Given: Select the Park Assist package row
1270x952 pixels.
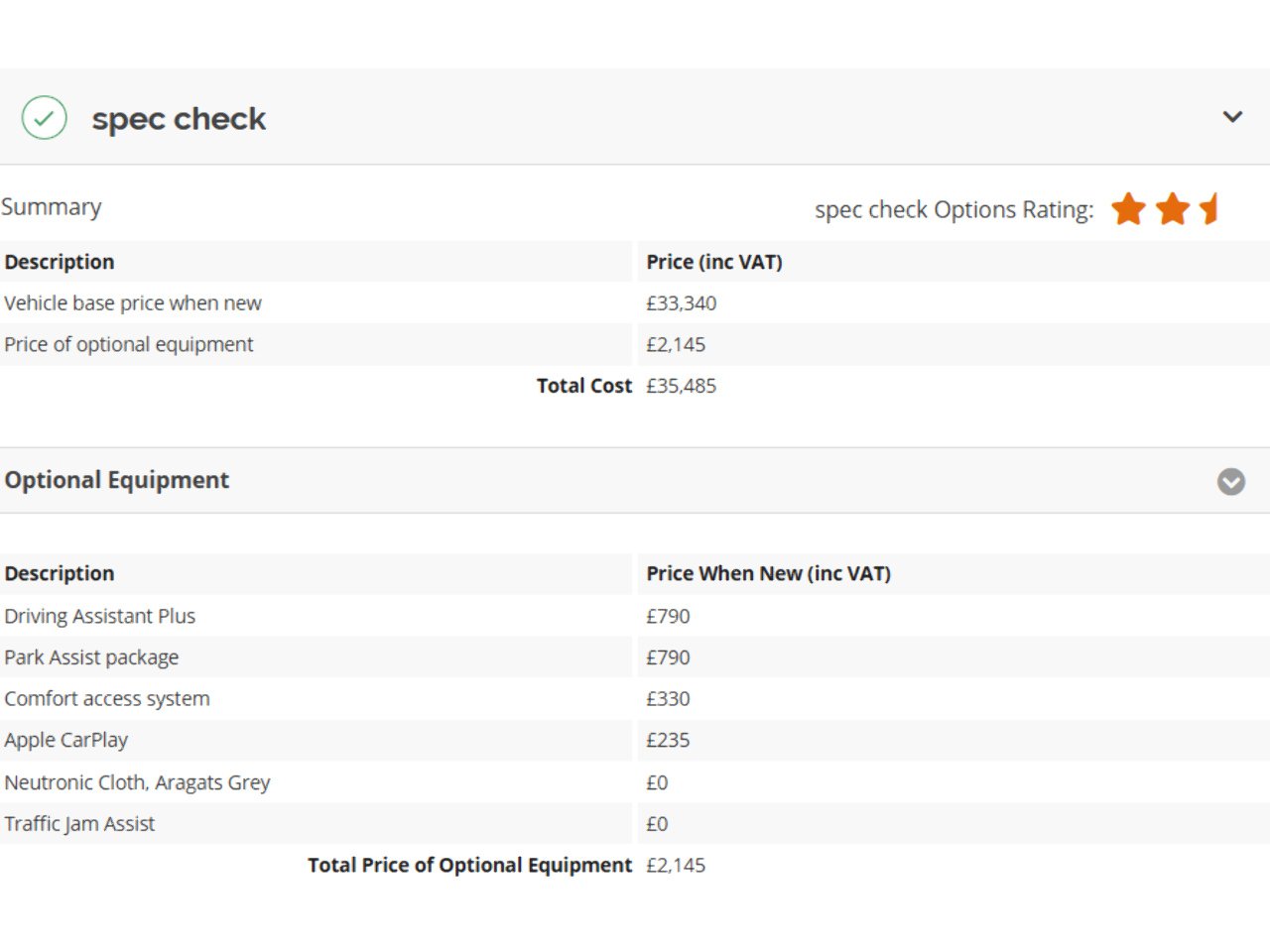Looking at the screenshot, I should (91, 657).
